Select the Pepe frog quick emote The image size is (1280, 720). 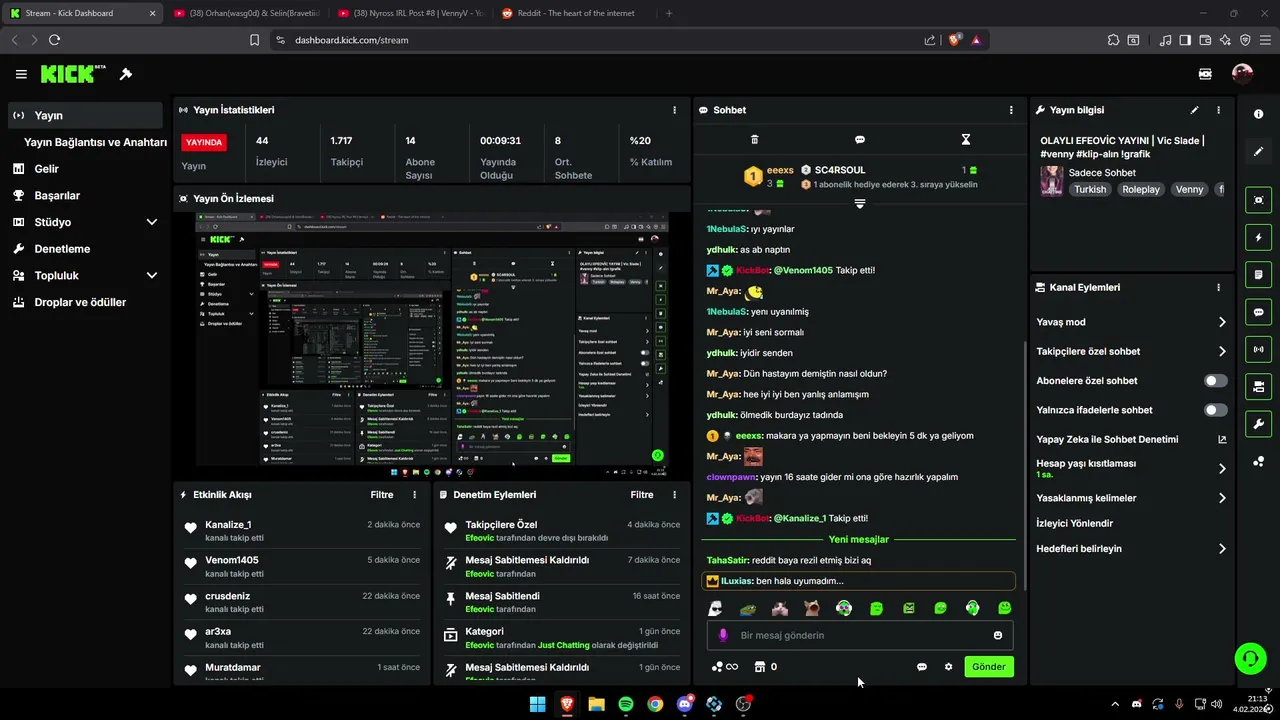point(747,608)
